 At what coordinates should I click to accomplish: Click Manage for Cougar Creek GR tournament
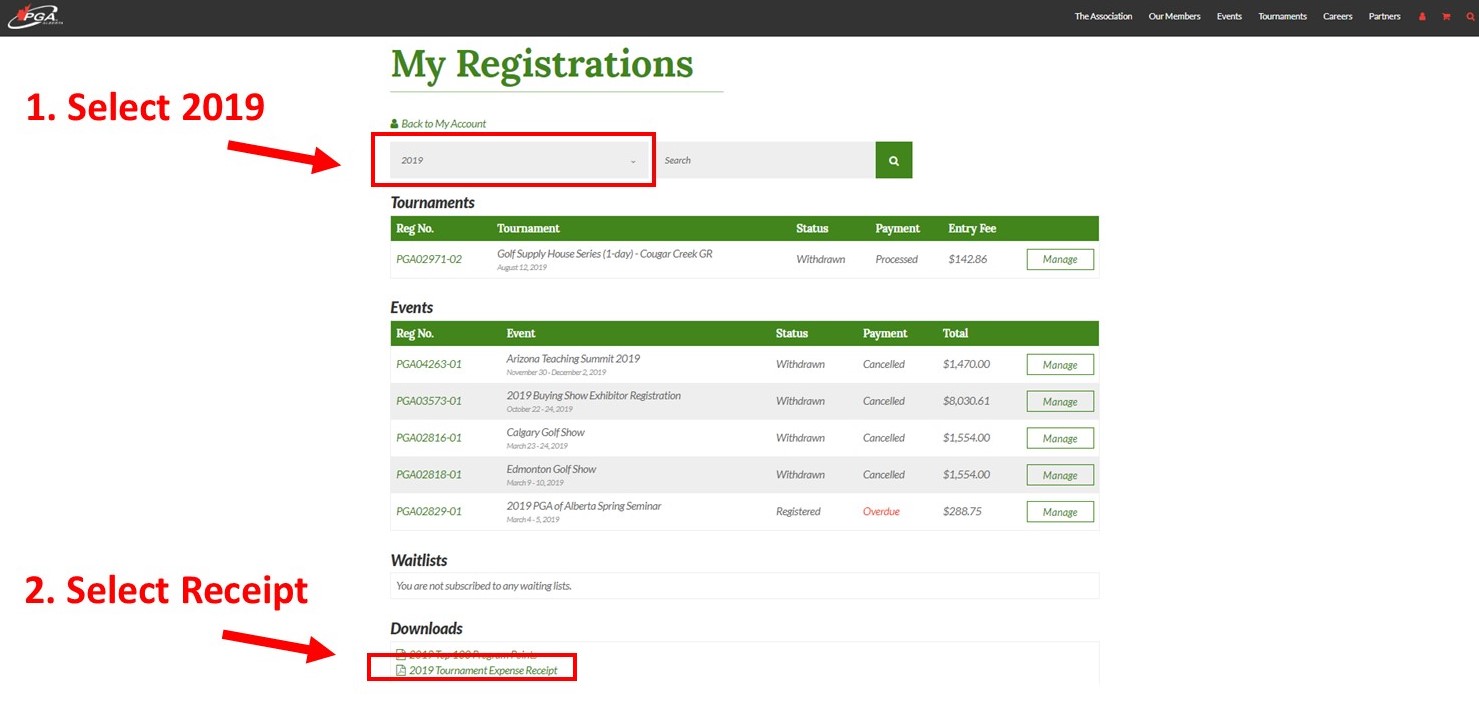click(1059, 260)
